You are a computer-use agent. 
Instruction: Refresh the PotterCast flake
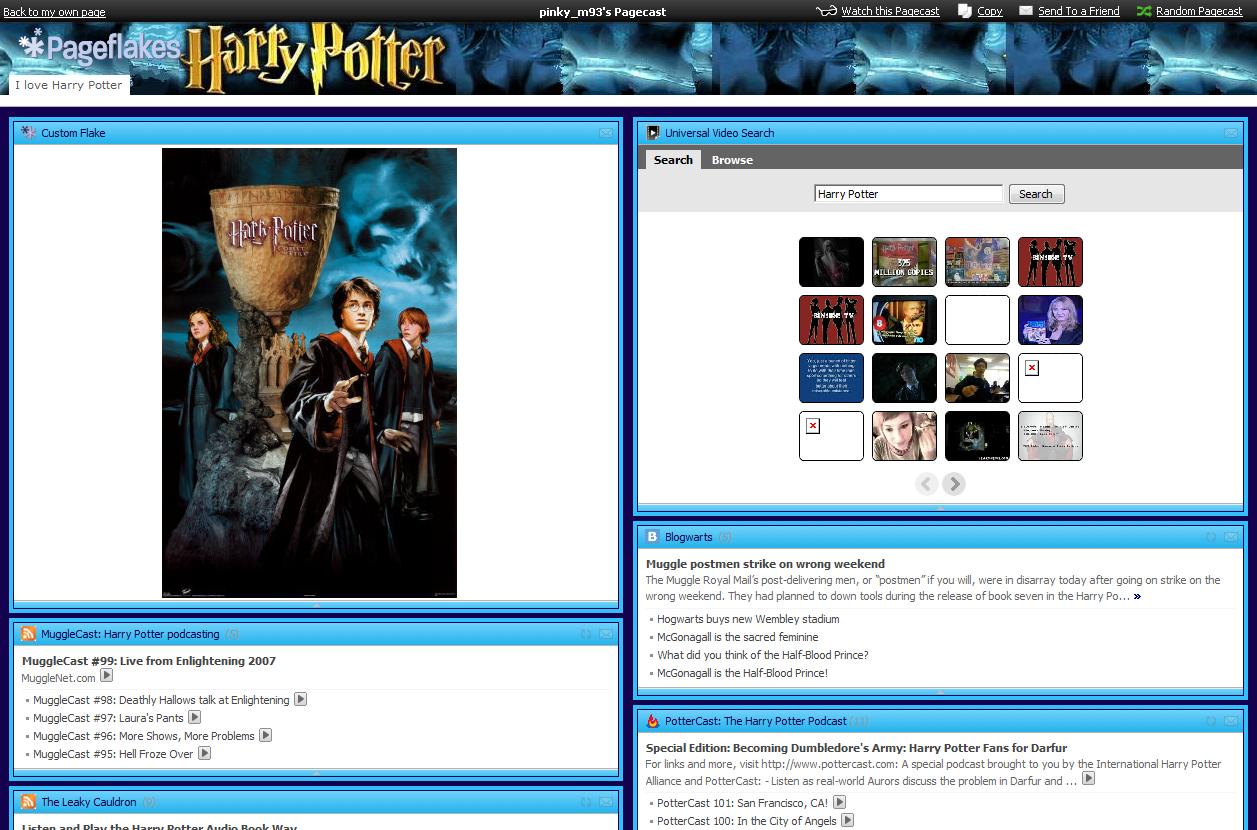[x=1211, y=721]
